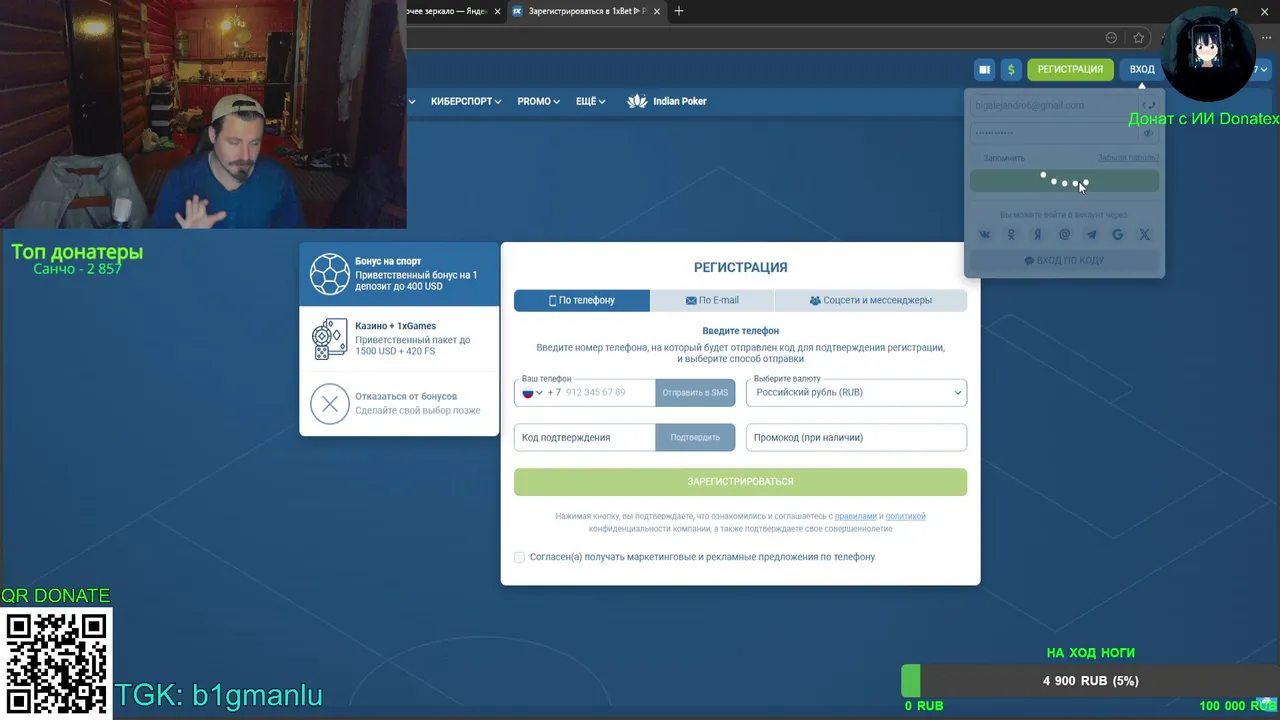Click the Код подтверждения input field
The height and width of the screenshot is (720, 1280).
coord(585,437)
